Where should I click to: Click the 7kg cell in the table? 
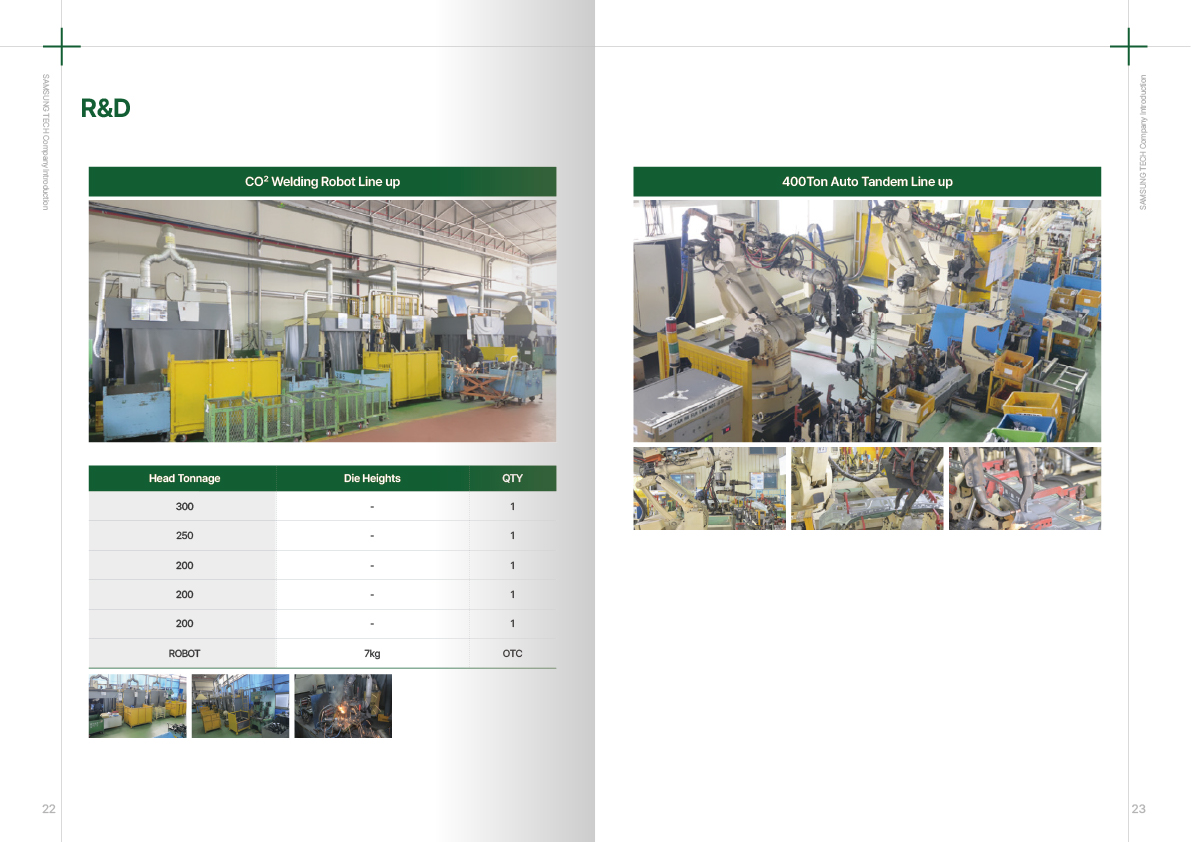point(372,653)
